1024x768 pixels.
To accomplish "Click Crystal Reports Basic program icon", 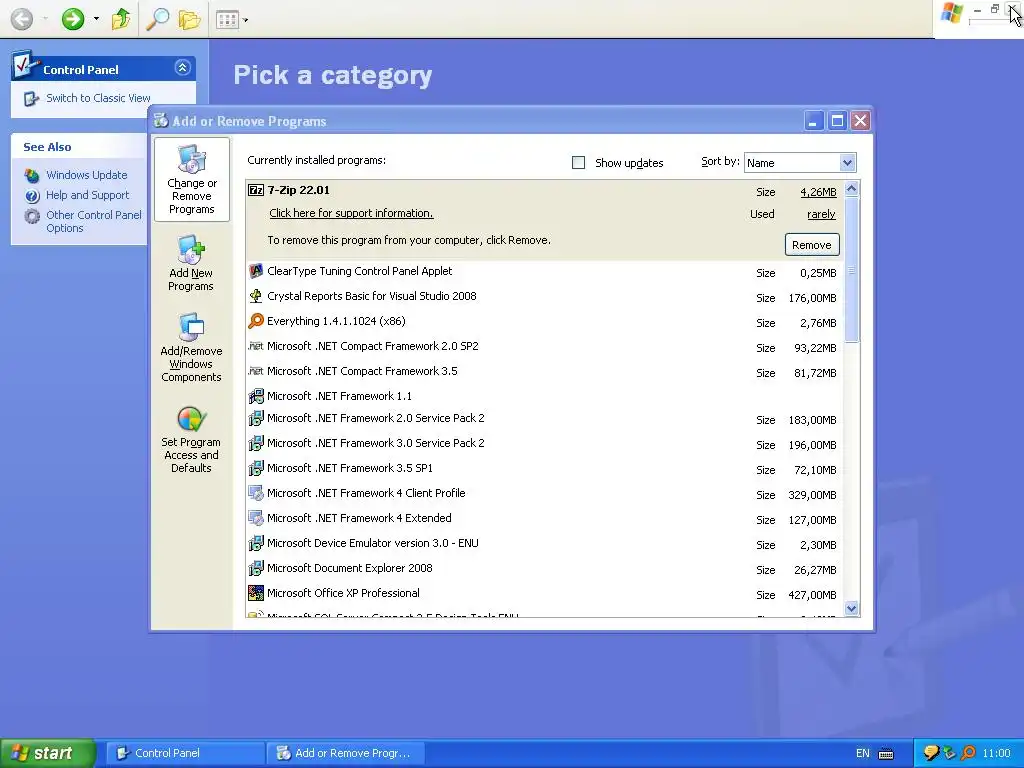I will coord(256,296).
